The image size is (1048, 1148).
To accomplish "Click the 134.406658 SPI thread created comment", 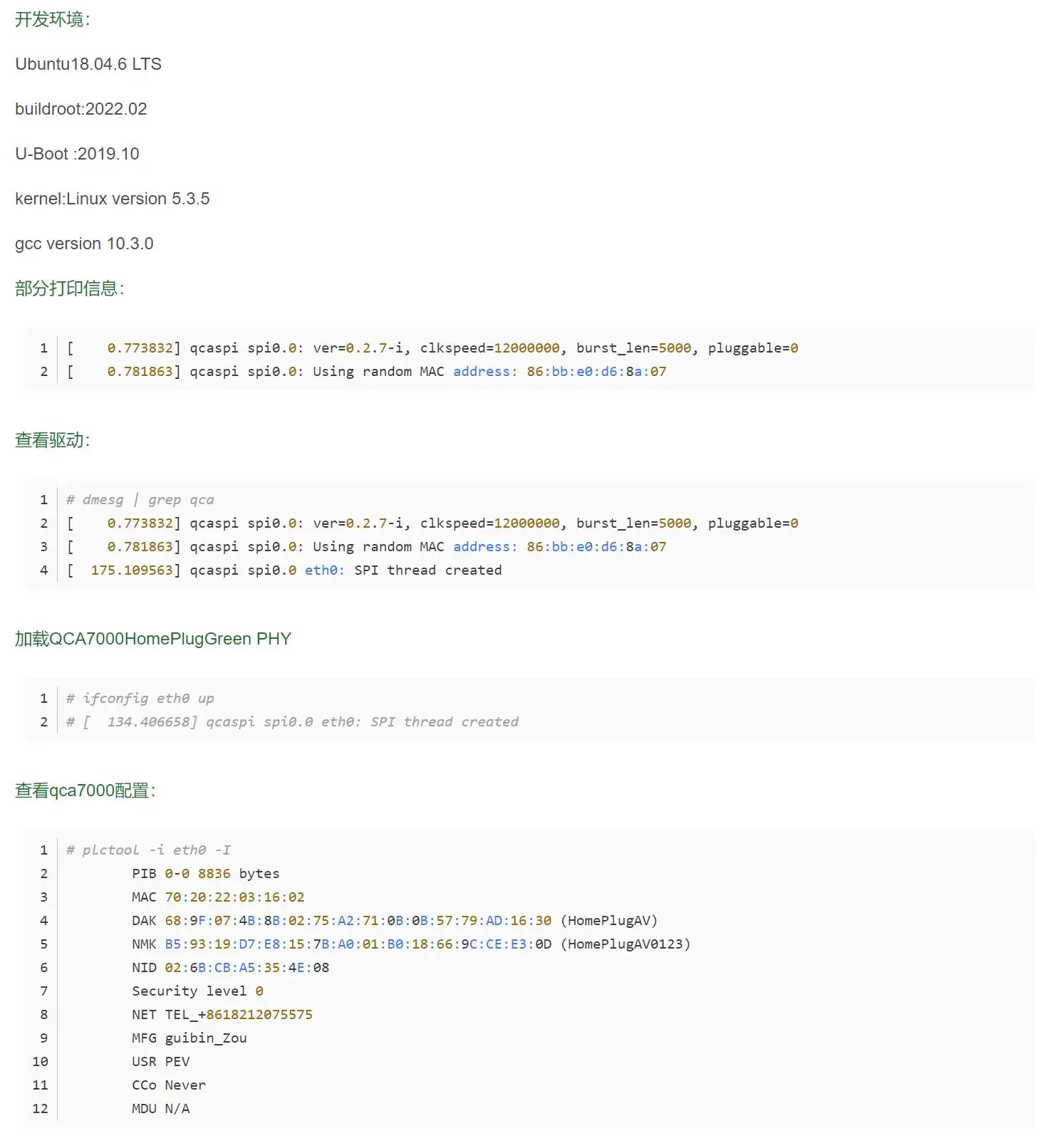I will click(x=293, y=722).
